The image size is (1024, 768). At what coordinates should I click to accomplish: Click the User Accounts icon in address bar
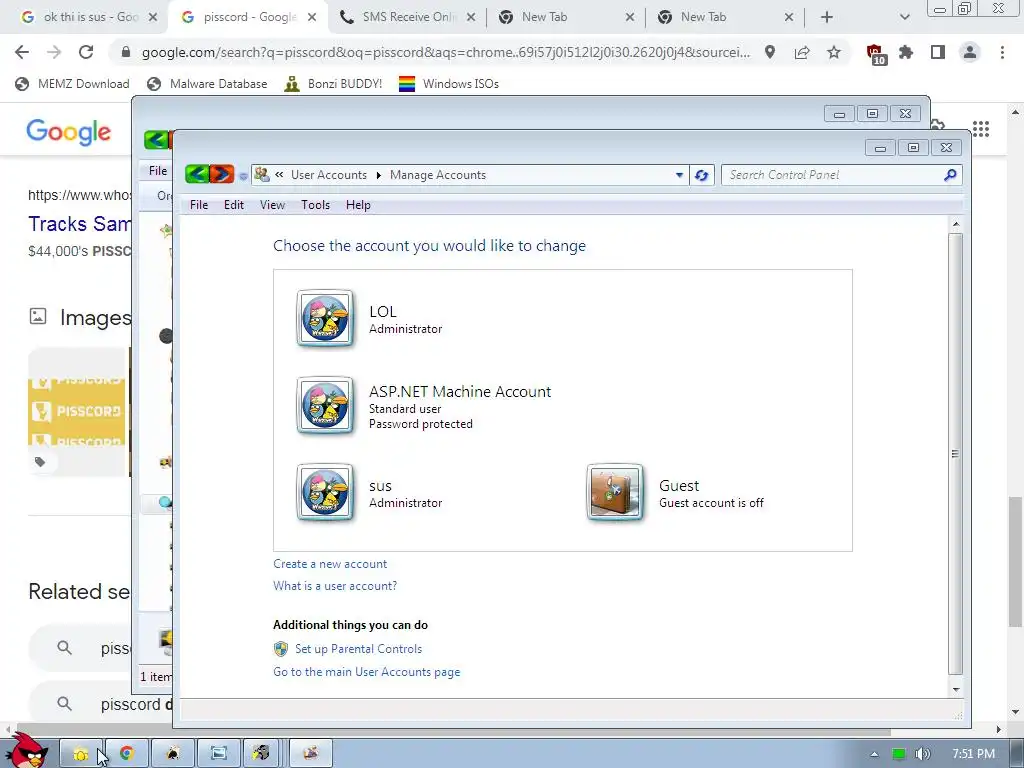(262, 174)
